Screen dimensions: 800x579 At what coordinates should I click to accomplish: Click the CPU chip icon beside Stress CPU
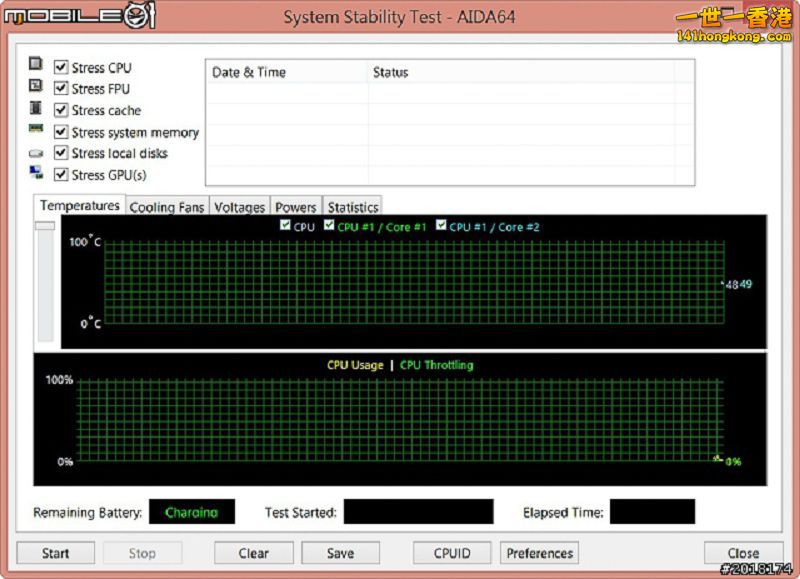(x=36, y=65)
